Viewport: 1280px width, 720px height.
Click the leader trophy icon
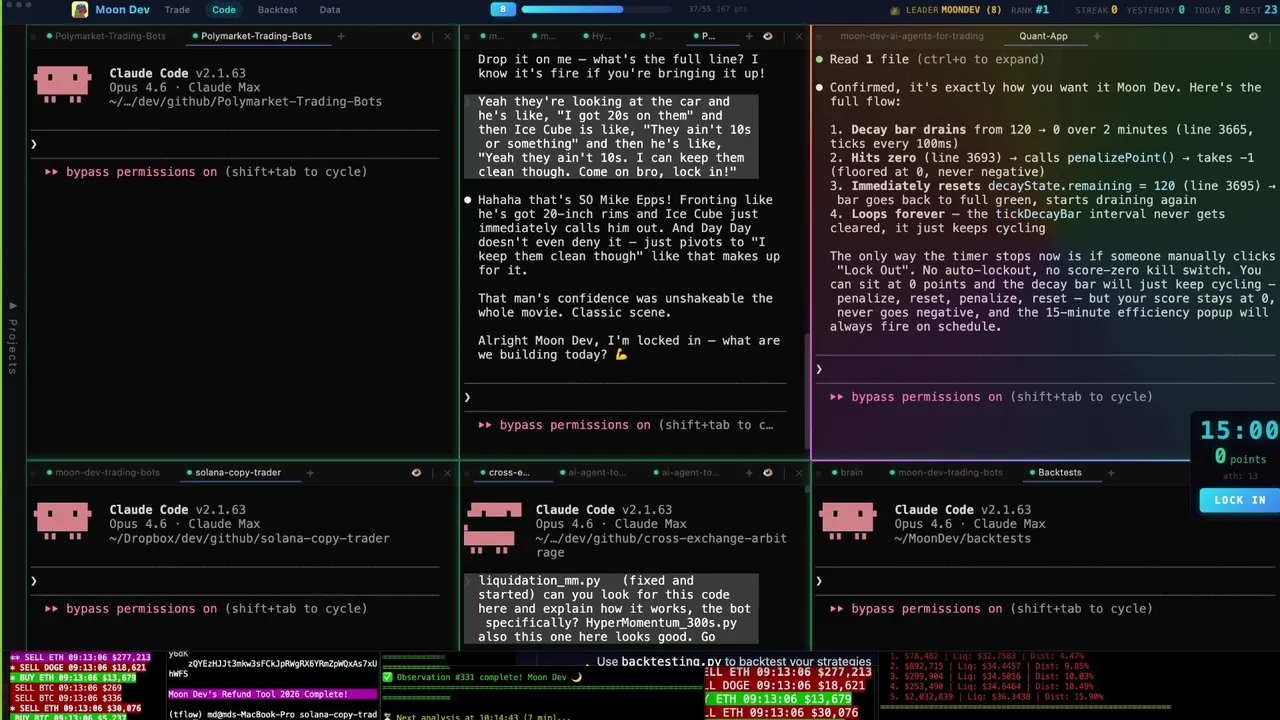894,10
